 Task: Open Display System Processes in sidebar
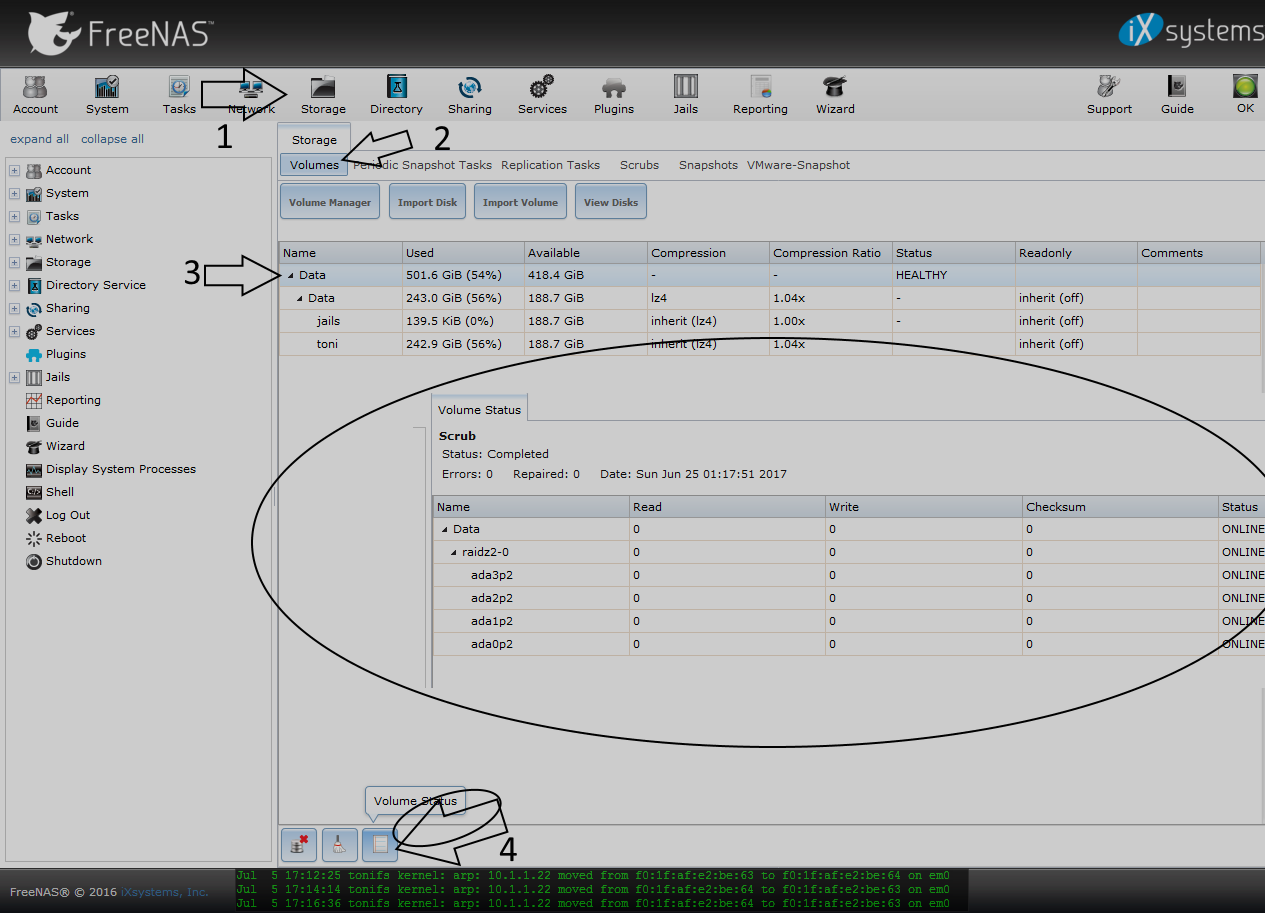[120, 469]
